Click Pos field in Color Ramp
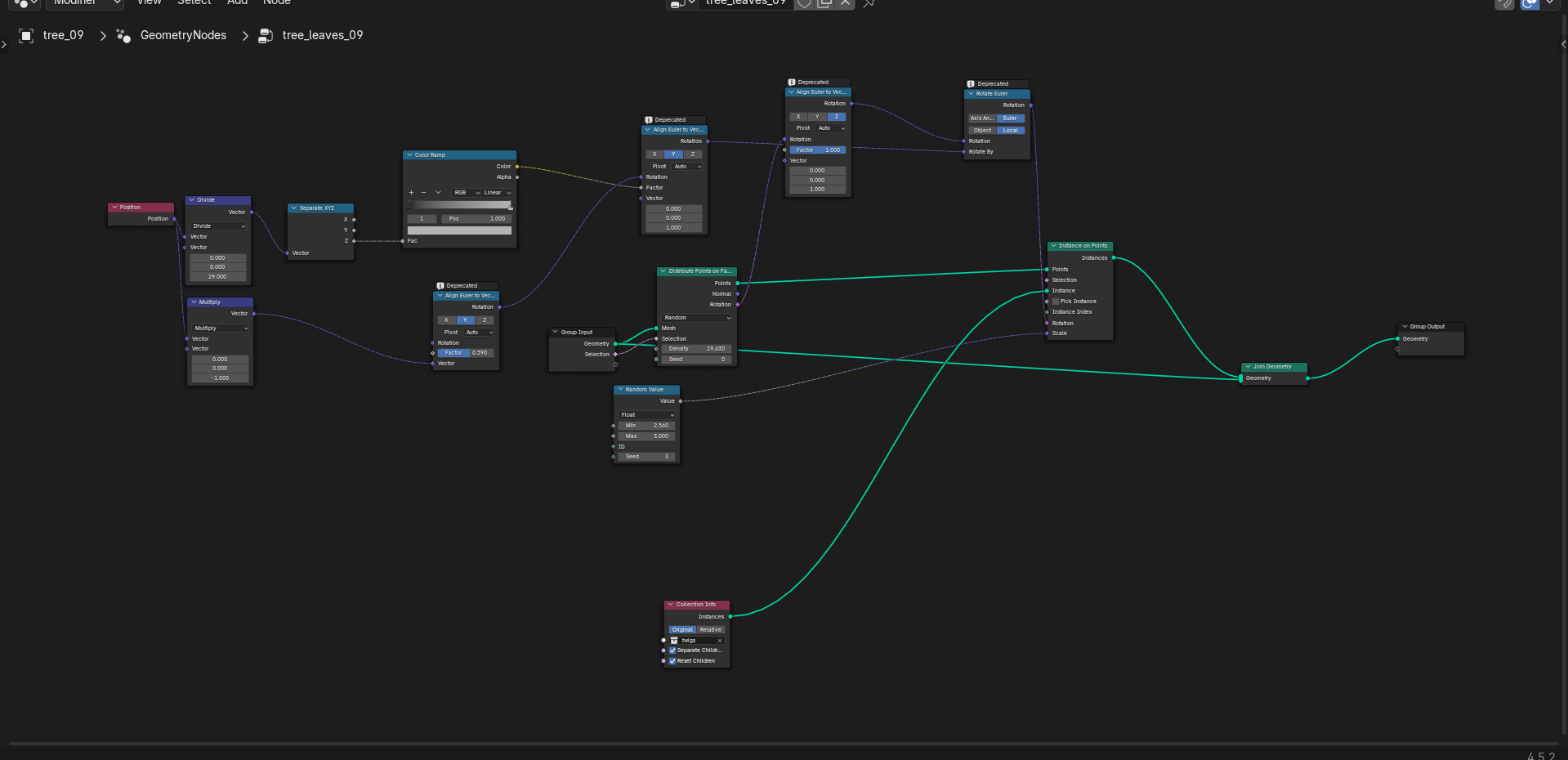Image resolution: width=1568 pixels, height=760 pixels. coord(476,219)
